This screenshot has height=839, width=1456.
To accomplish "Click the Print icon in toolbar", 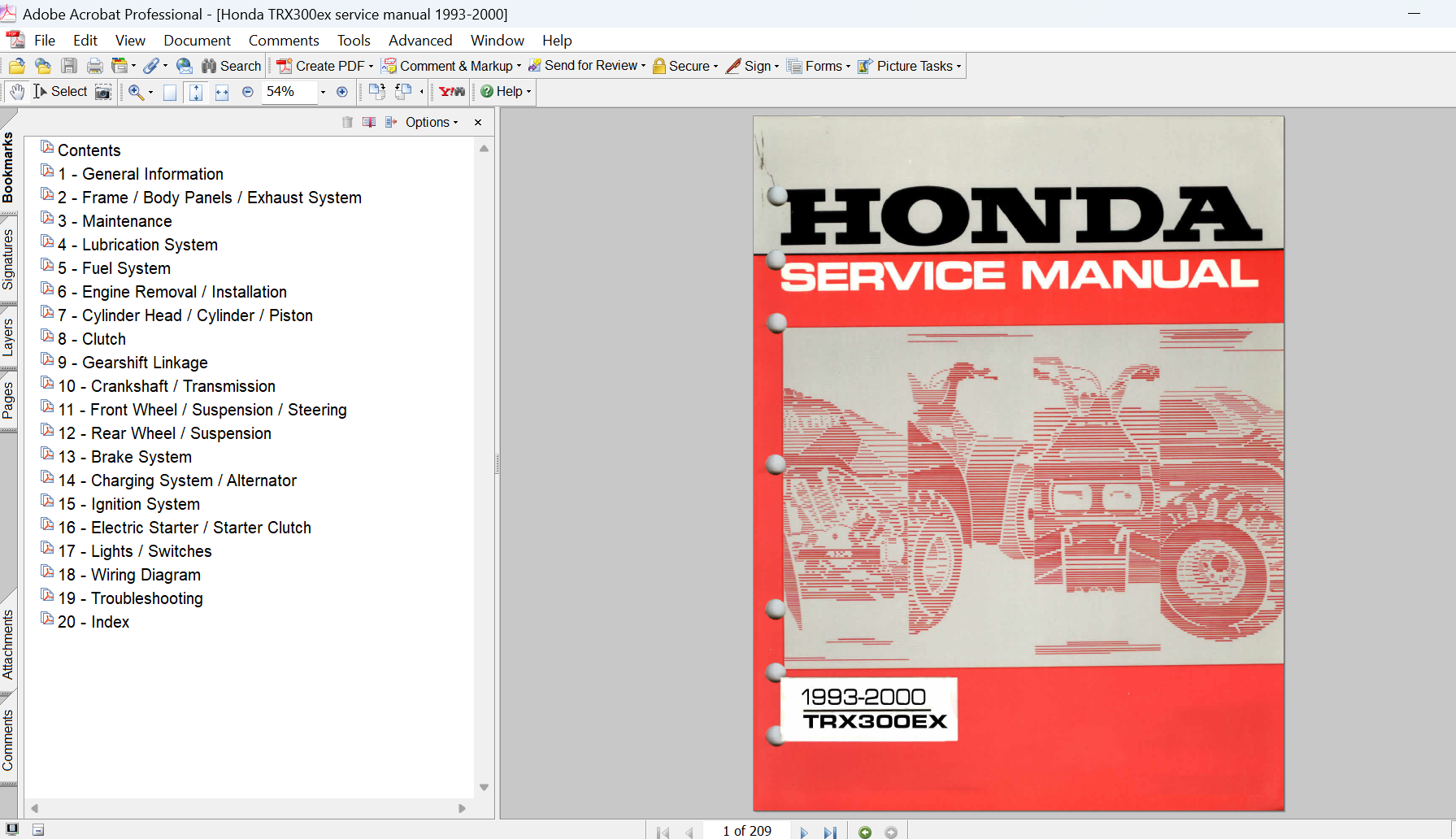I will 95,66.
